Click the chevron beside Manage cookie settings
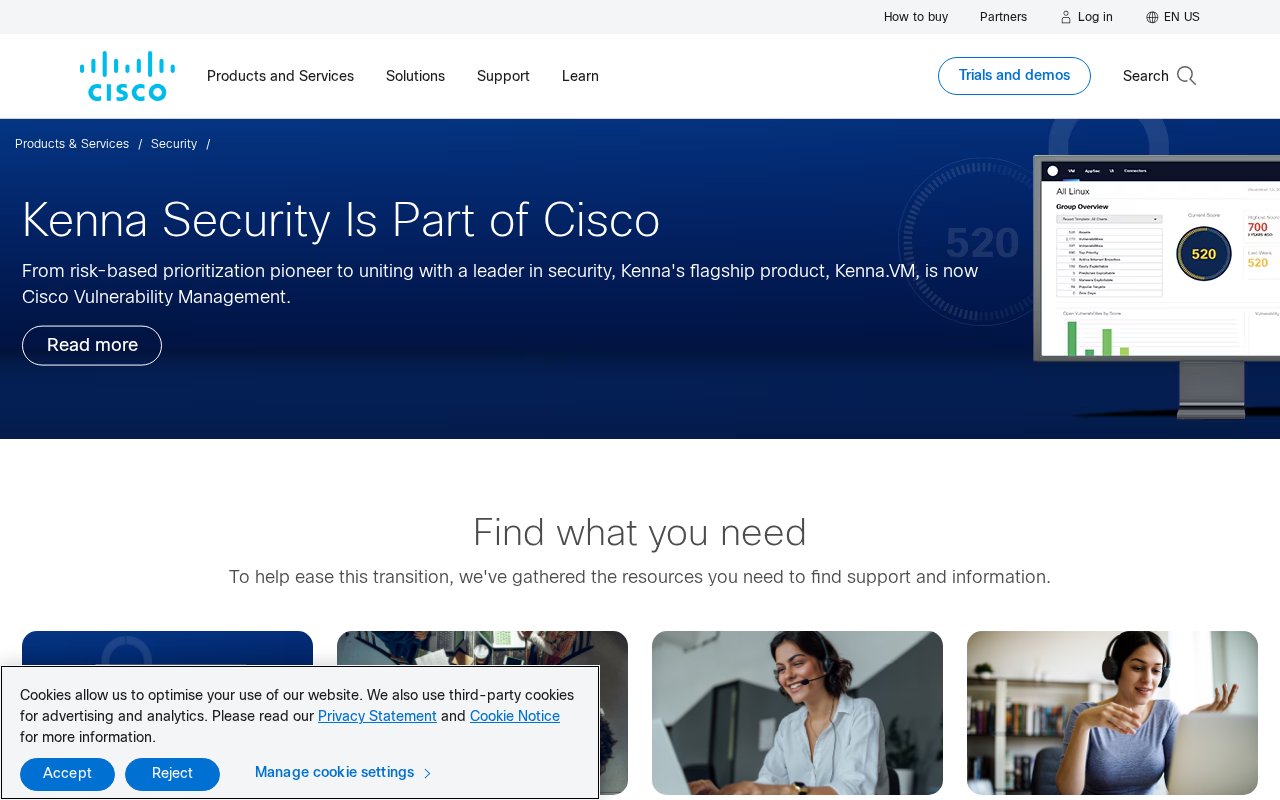The height and width of the screenshot is (800, 1280). coord(428,774)
